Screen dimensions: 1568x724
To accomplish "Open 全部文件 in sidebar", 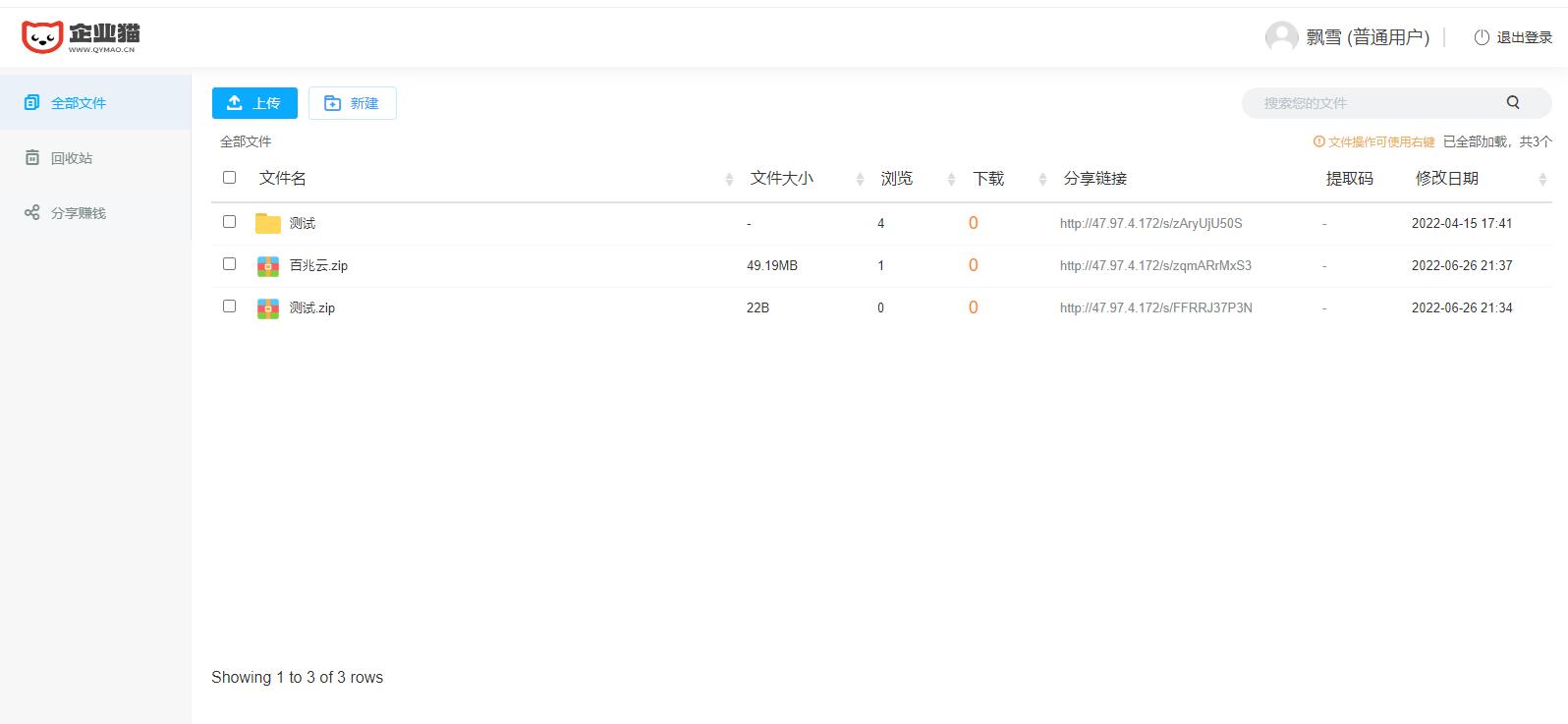I will [79, 103].
